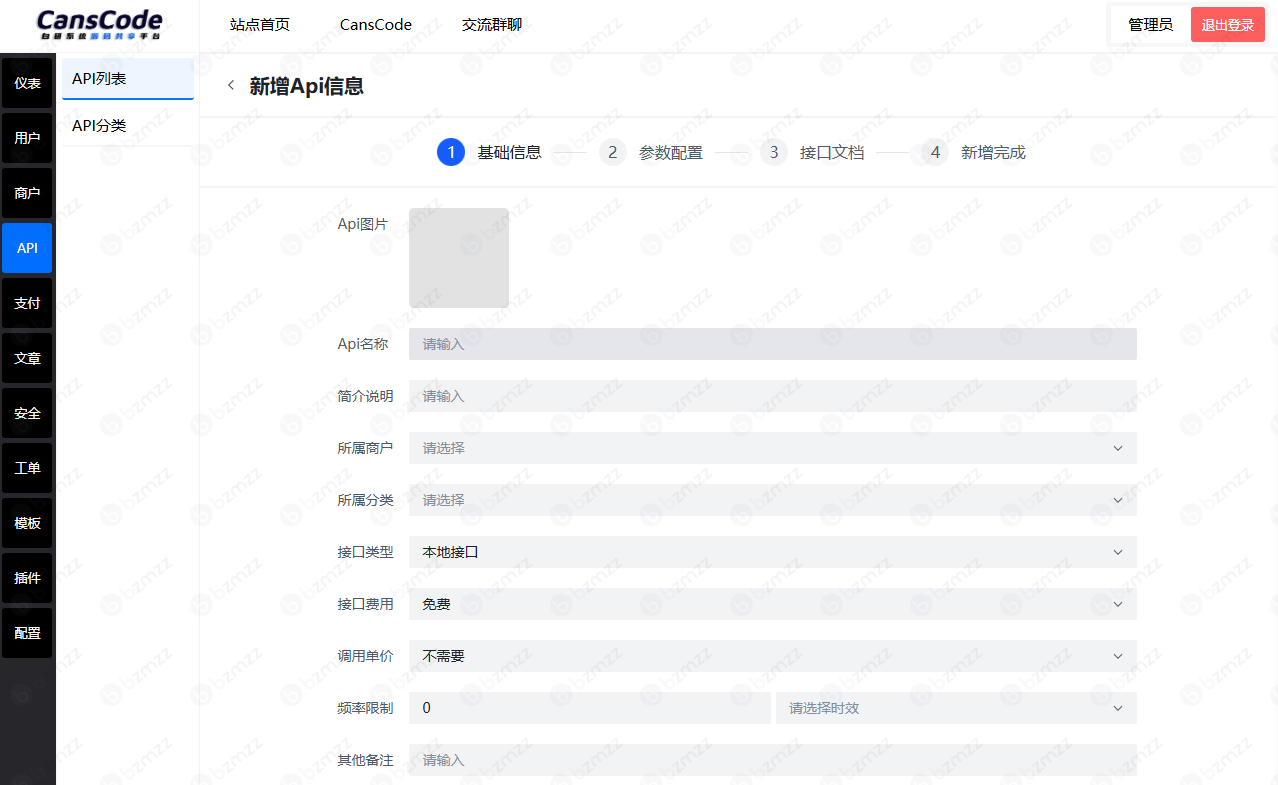
Task: Click the 退出登录 logout button
Action: (1228, 25)
